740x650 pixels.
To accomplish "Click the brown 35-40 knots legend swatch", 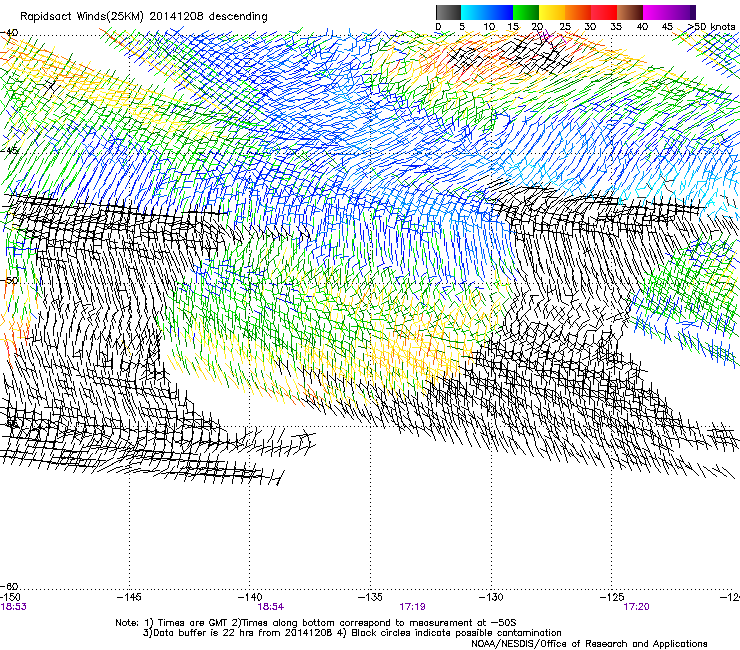I will point(630,12).
